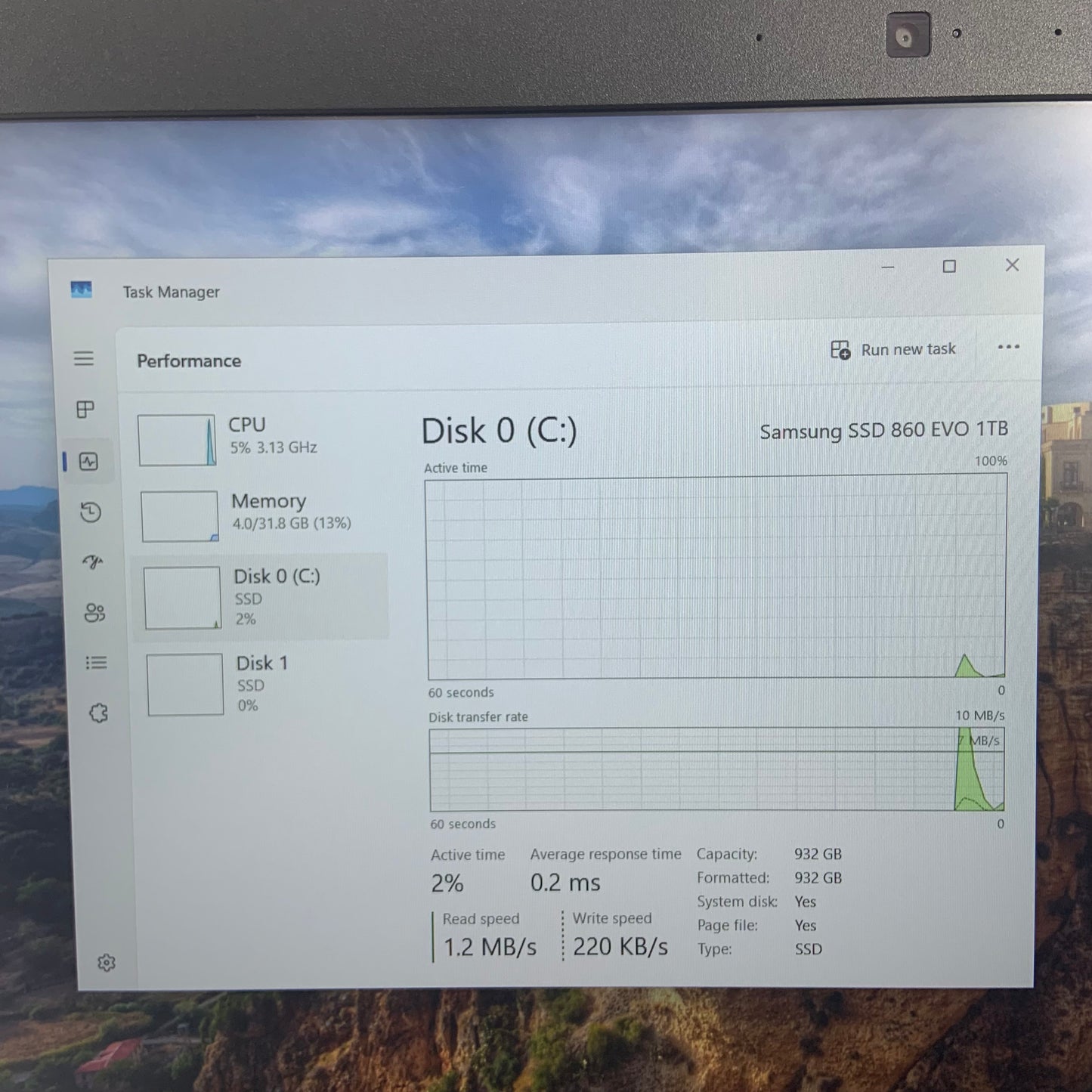1092x1092 pixels.
Task: Open the navigation hamburger menu
Action: click(84, 358)
